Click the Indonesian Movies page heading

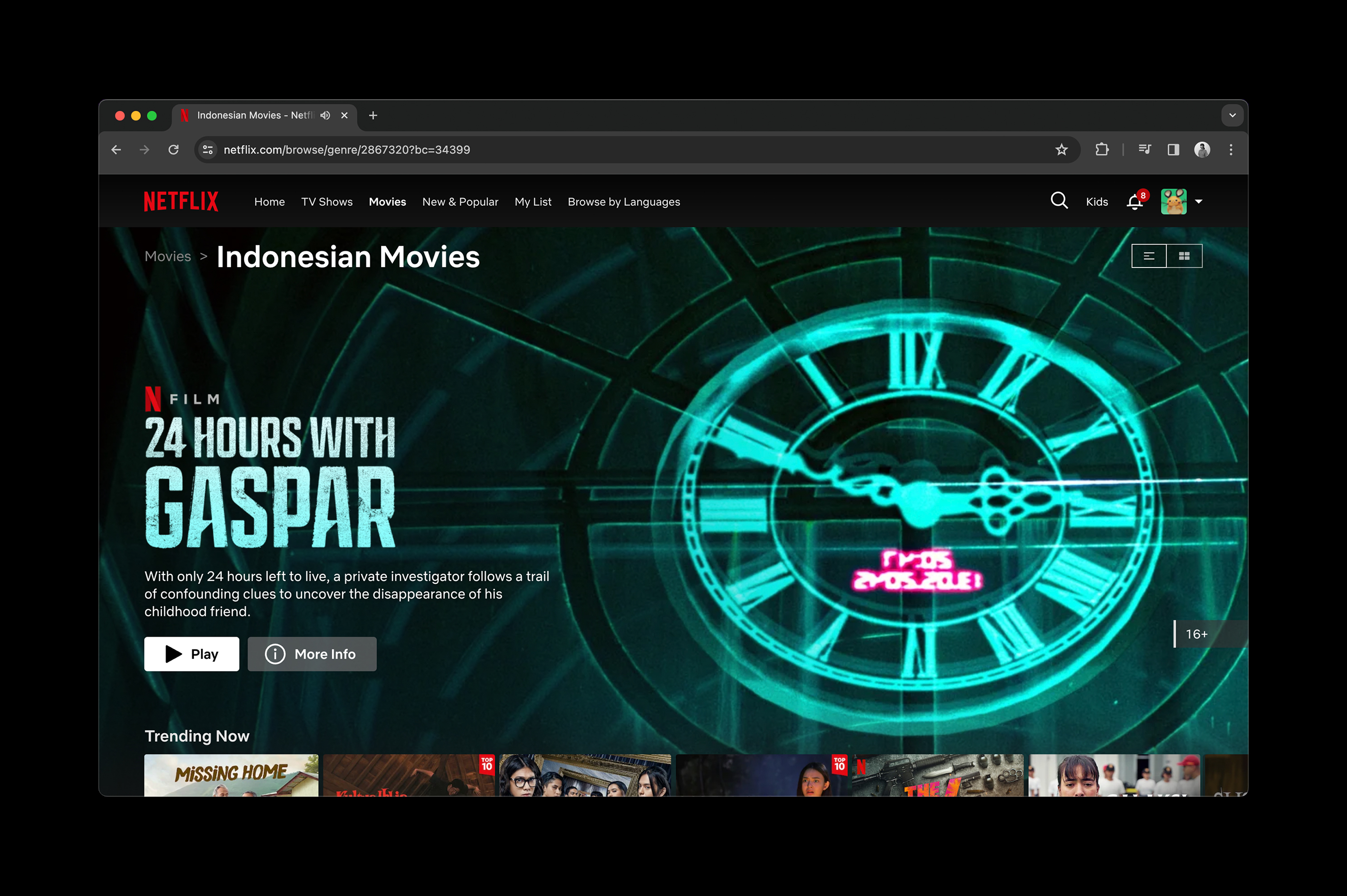(x=348, y=257)
